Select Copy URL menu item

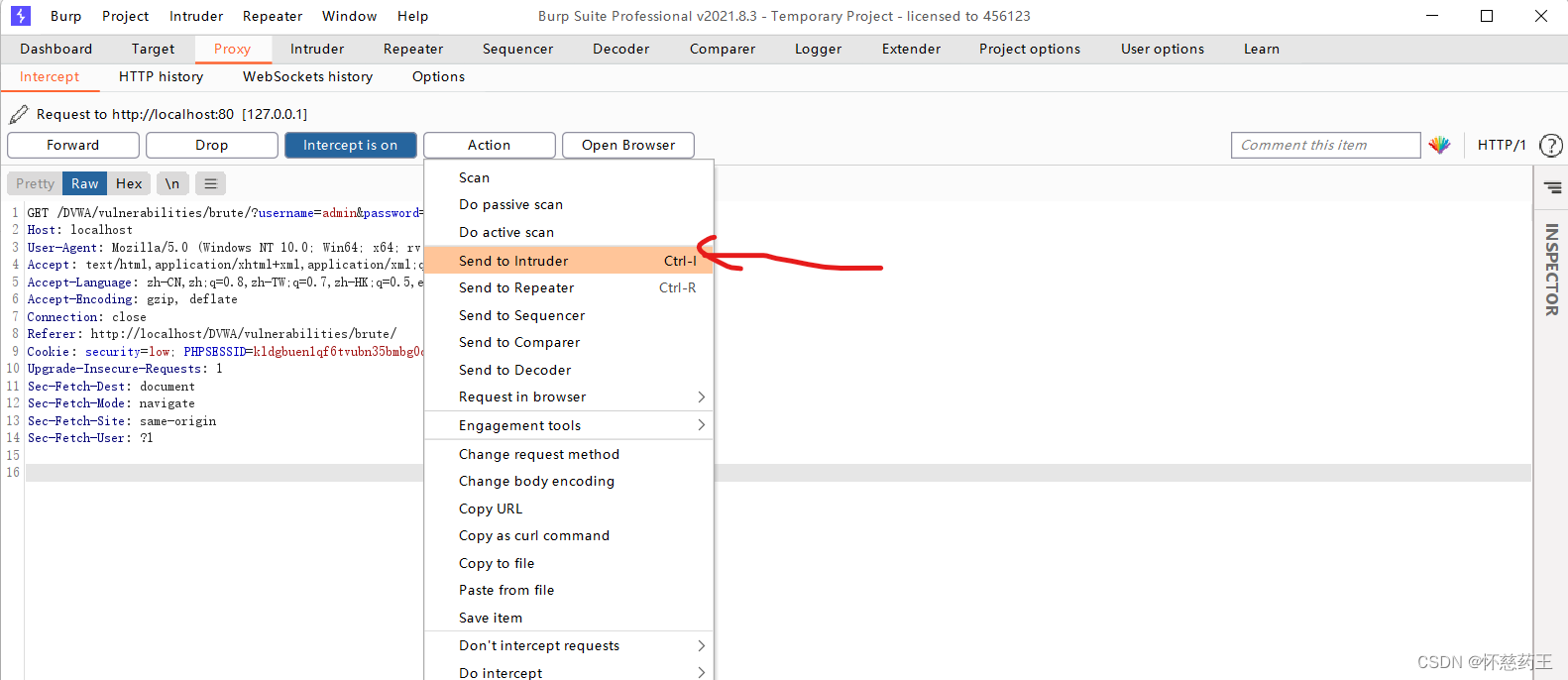(569, 509)
